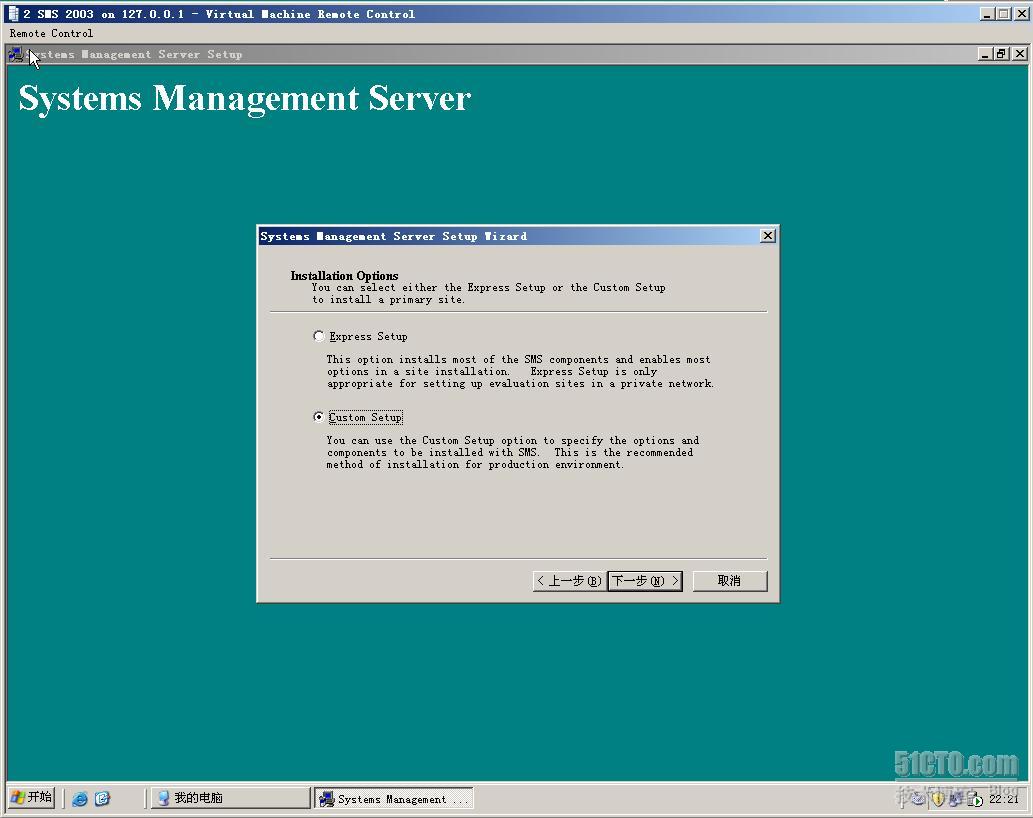Launch Internet Explorer from quick launch
The height and width of the screenshot is (818, 1033).
point(80,799)
